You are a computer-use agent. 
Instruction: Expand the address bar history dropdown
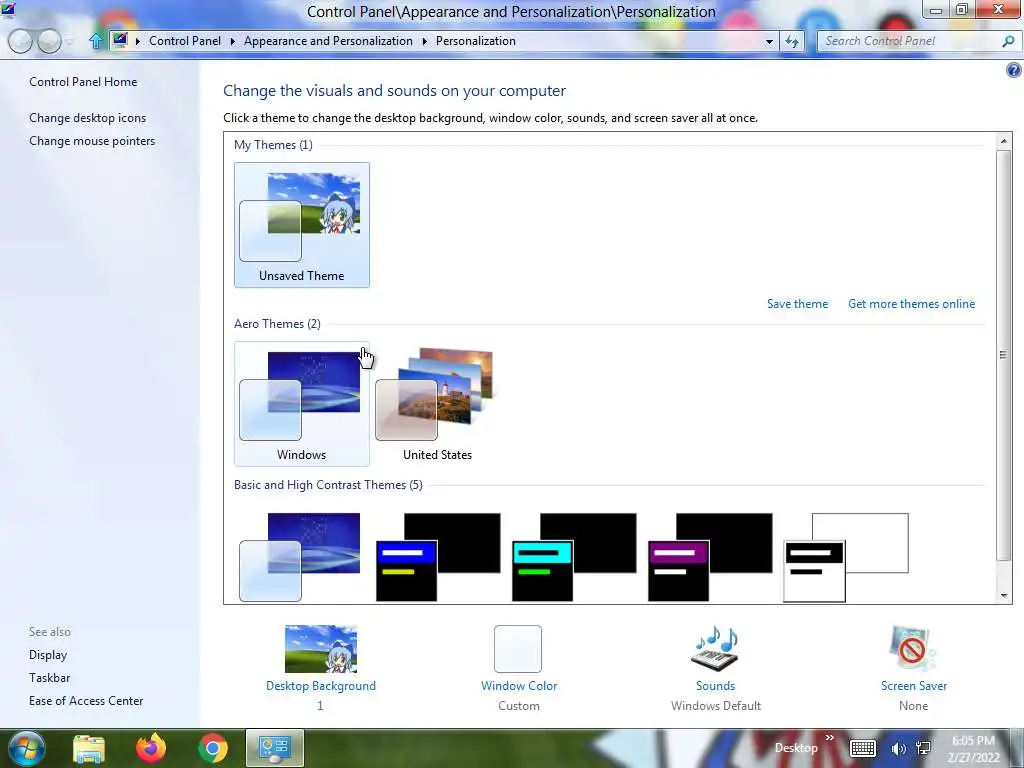pyautogui.click(x=769, y=41)
